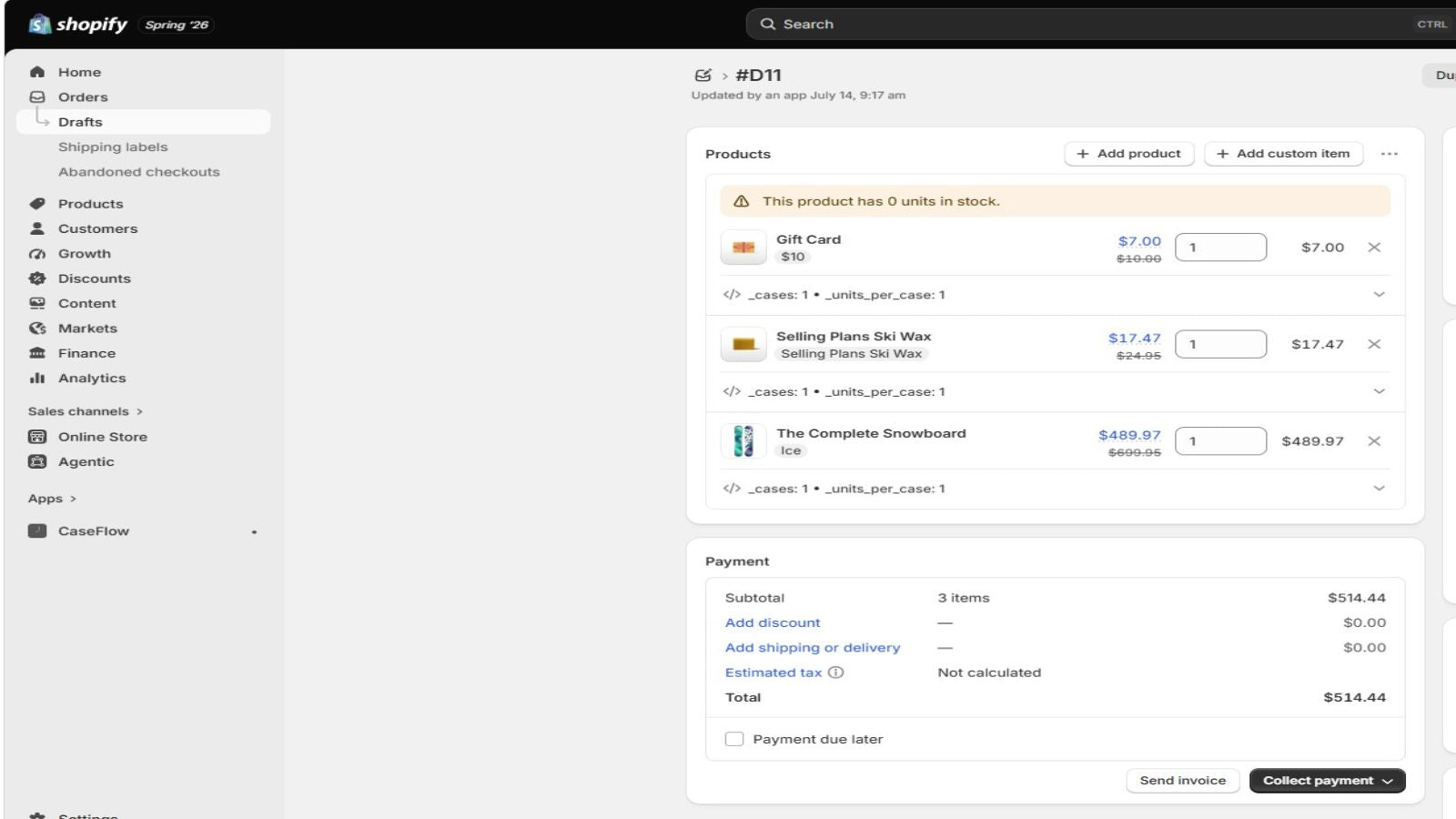
Task: Expand the Apps section
Action: pyautogui.click(x=52, y=499)
